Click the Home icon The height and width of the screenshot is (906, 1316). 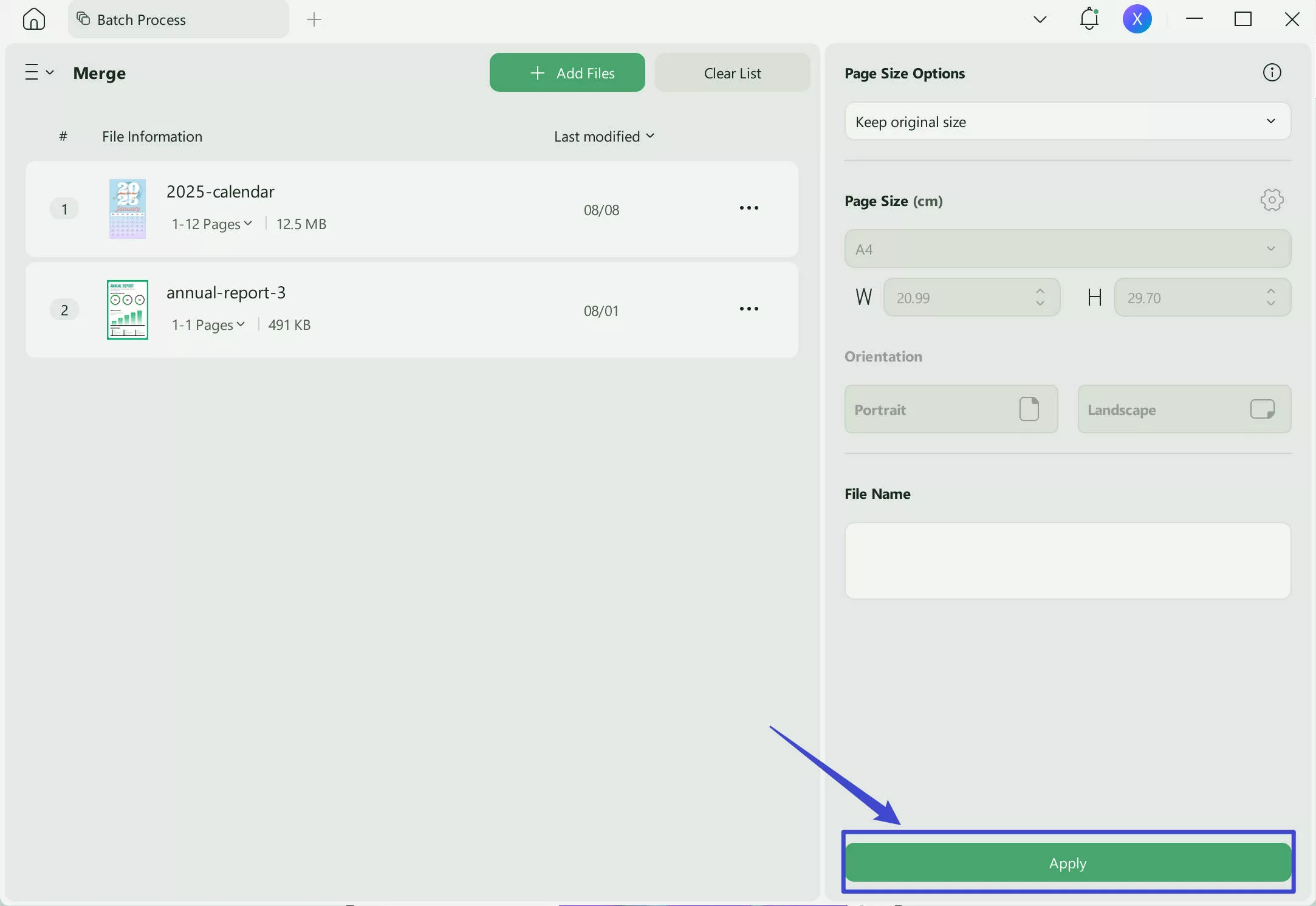tap(33, 19)
